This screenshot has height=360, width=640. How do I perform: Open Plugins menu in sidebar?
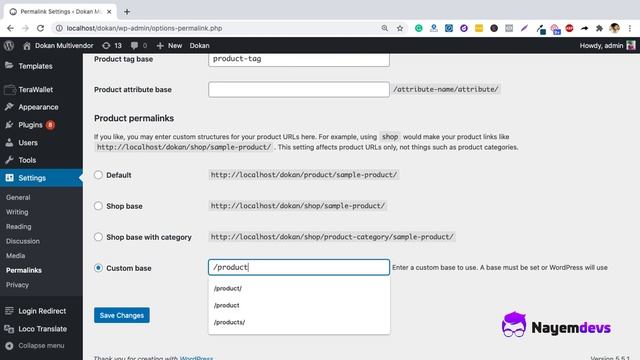click(30, 125)
